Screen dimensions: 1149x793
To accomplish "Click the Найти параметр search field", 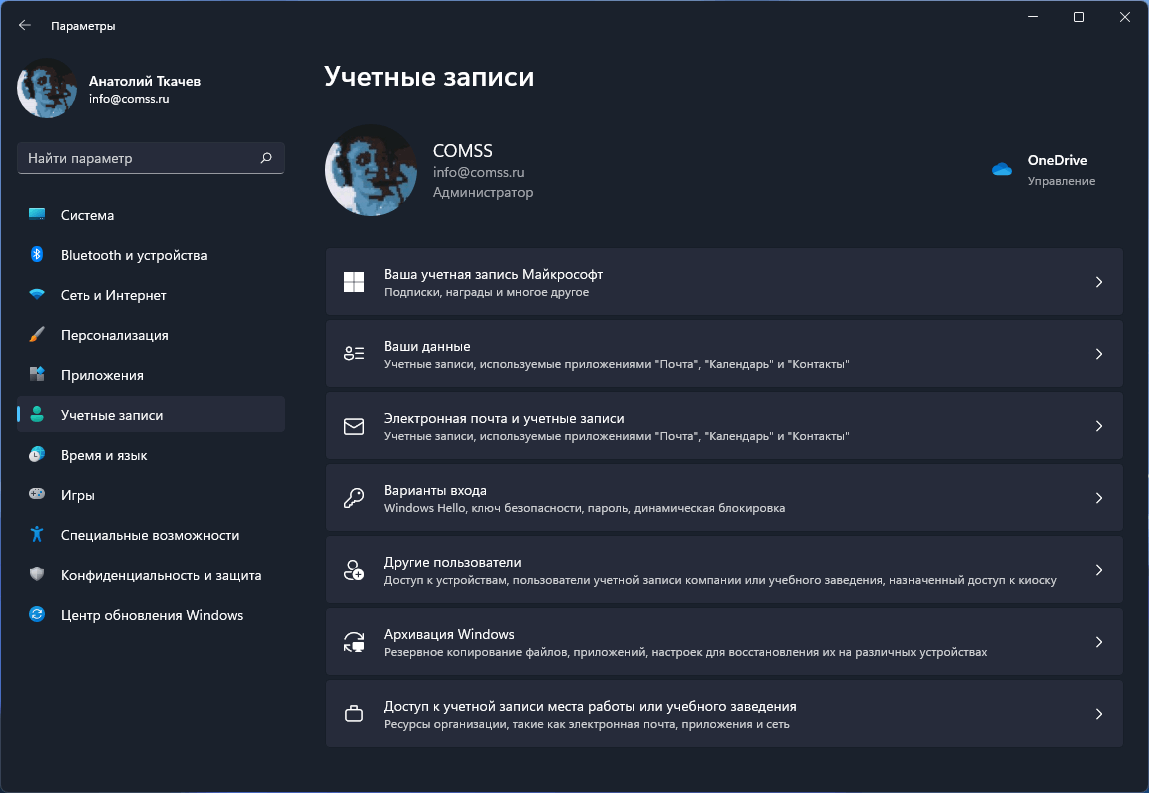I will tap(151, 158).
